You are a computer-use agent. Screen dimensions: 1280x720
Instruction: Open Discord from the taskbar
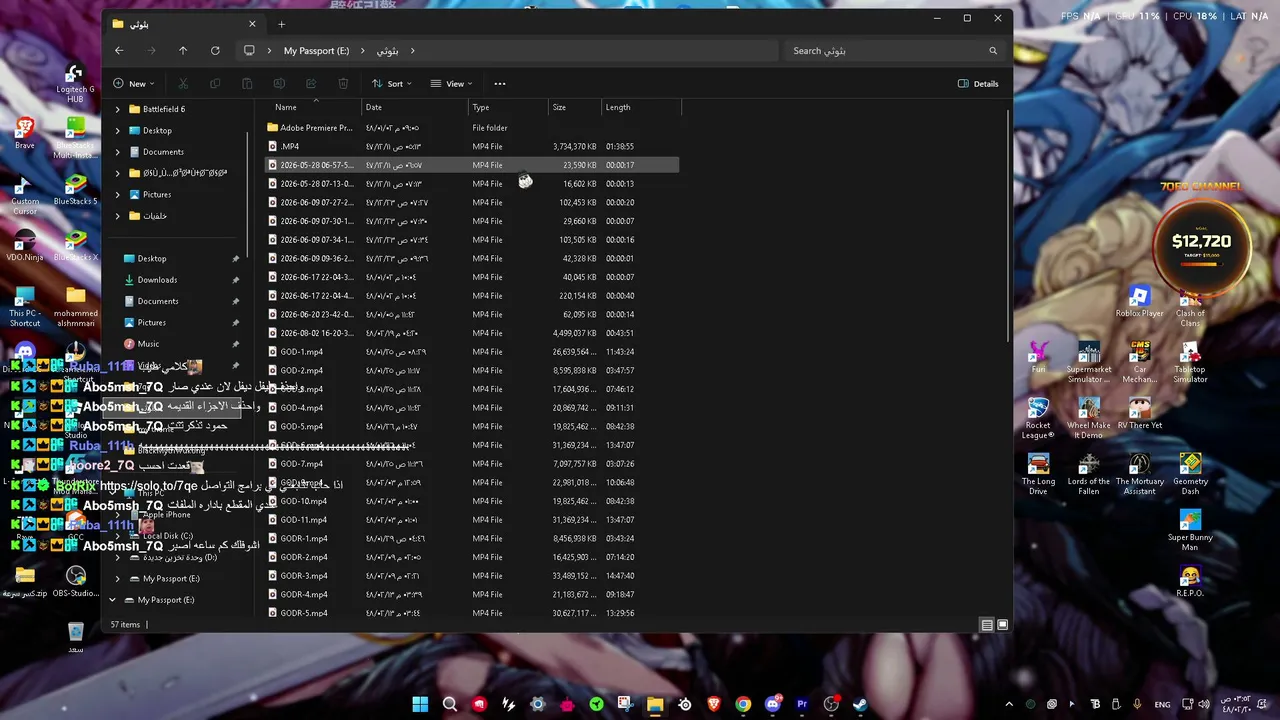(x=772, y=704)
